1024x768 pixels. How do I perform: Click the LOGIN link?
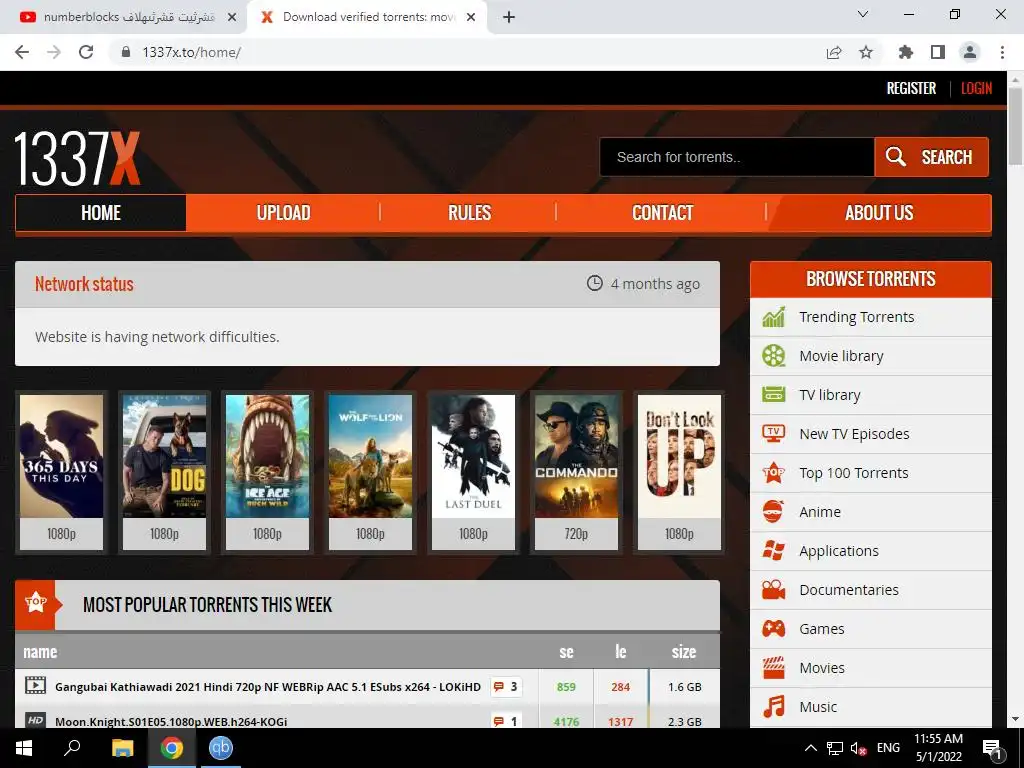pyautogui.click(x=976, y=88)
